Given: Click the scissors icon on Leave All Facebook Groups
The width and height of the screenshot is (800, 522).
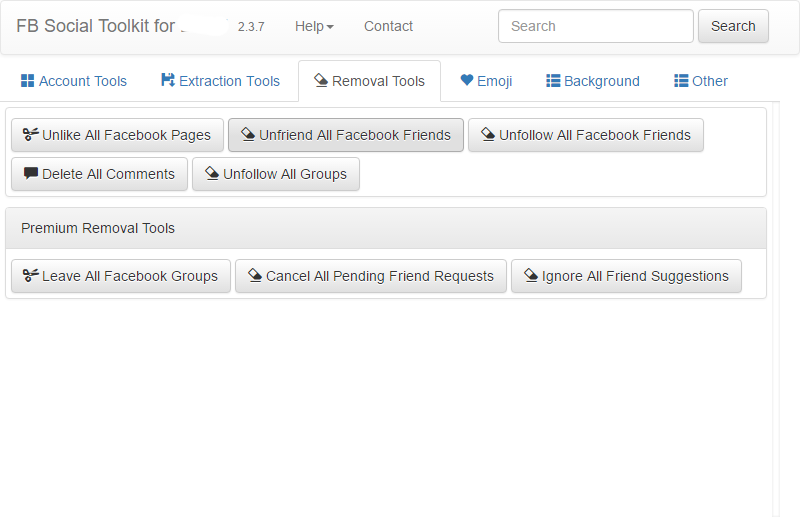Looking at the screenshot, I should 31,276.
